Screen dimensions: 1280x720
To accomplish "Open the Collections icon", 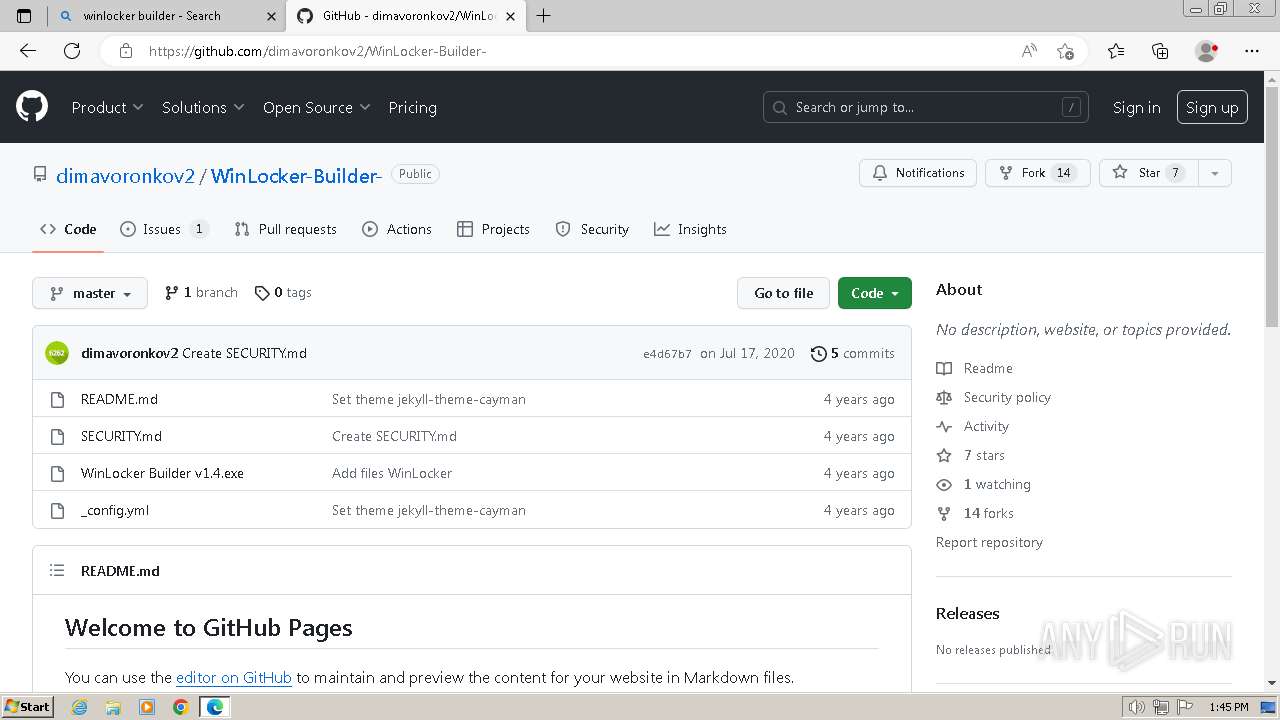I will tap(1160, 51).
